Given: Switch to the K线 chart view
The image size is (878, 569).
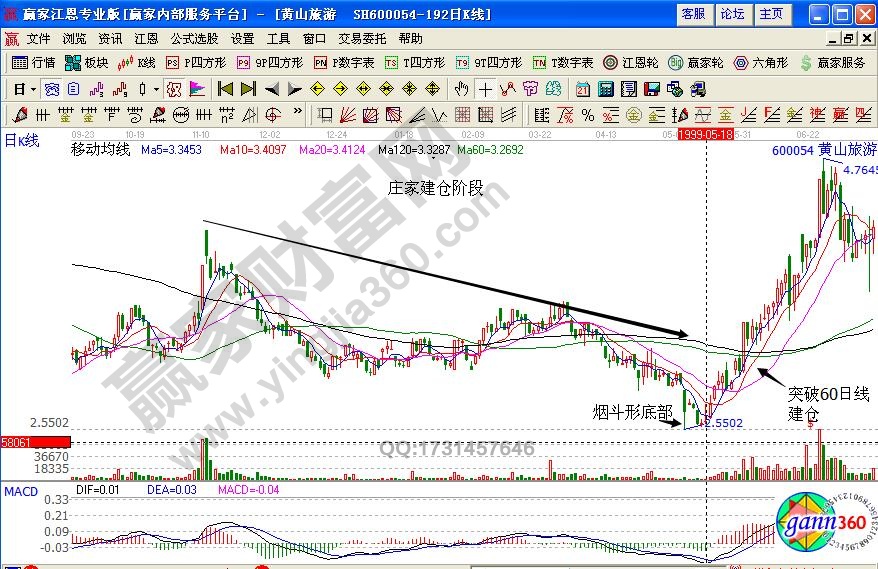Looking at the screenshot, I should (x=136, y=63).
